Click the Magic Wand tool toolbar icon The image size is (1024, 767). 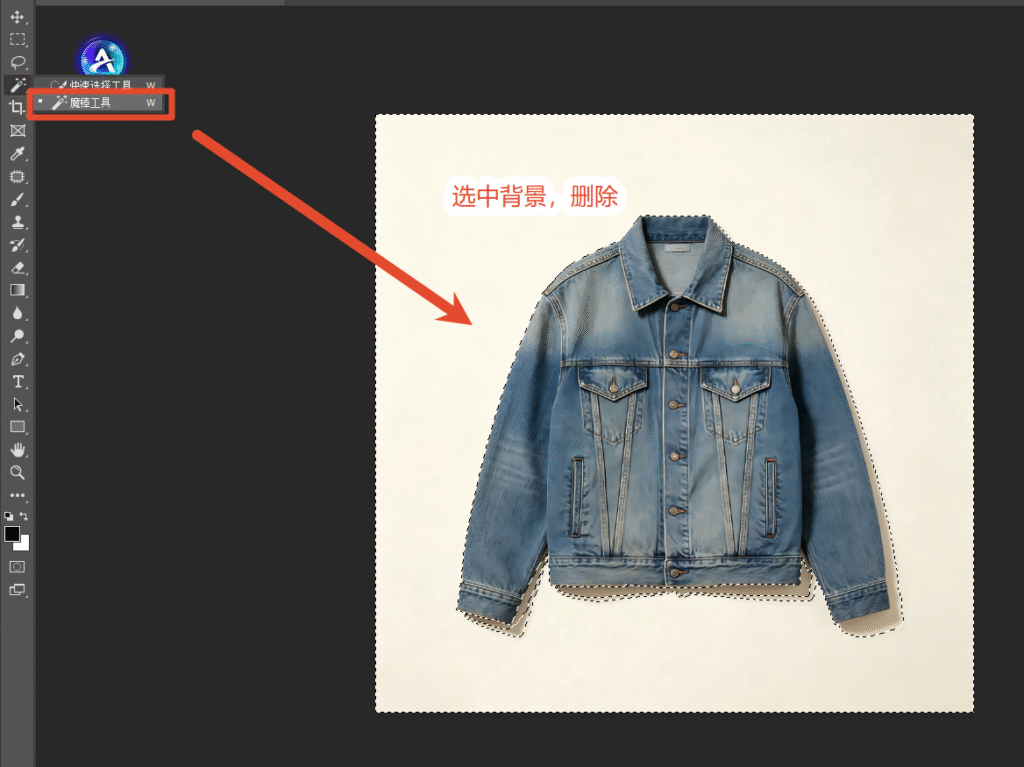click(18, 85)
